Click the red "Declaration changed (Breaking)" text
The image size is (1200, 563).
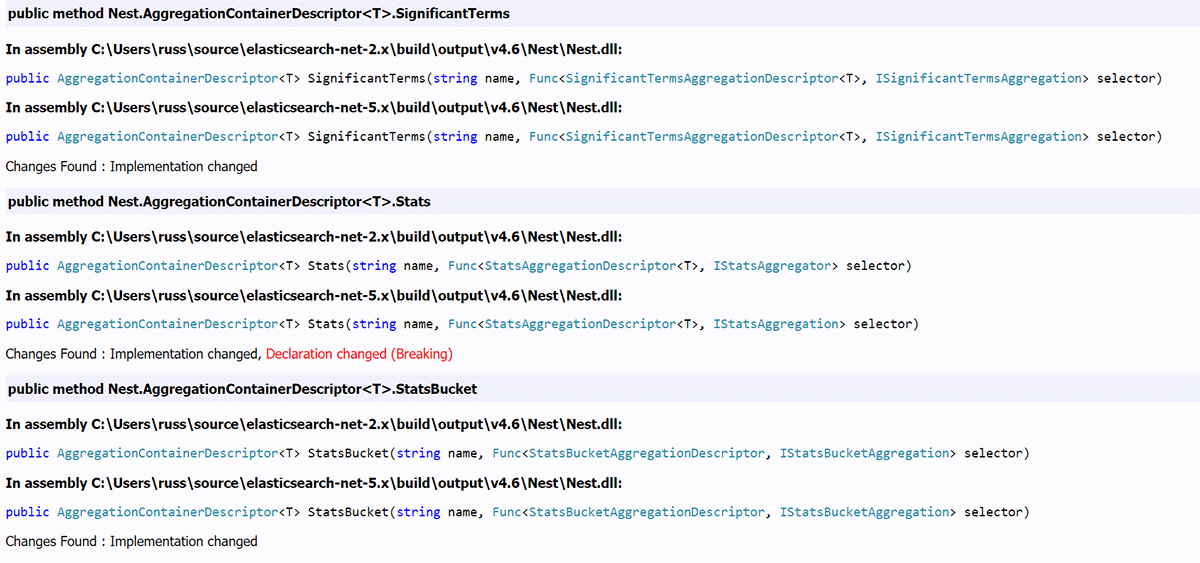coord(359,354)
